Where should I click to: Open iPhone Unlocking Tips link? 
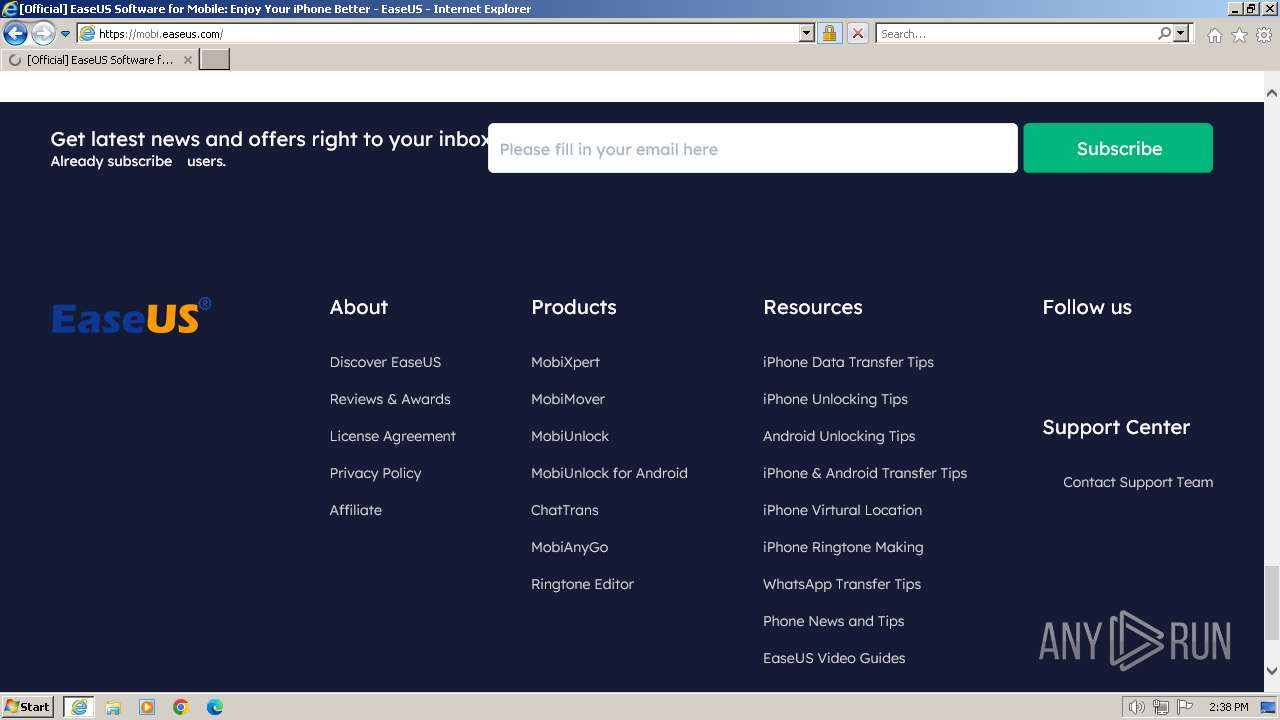(835, 399)
